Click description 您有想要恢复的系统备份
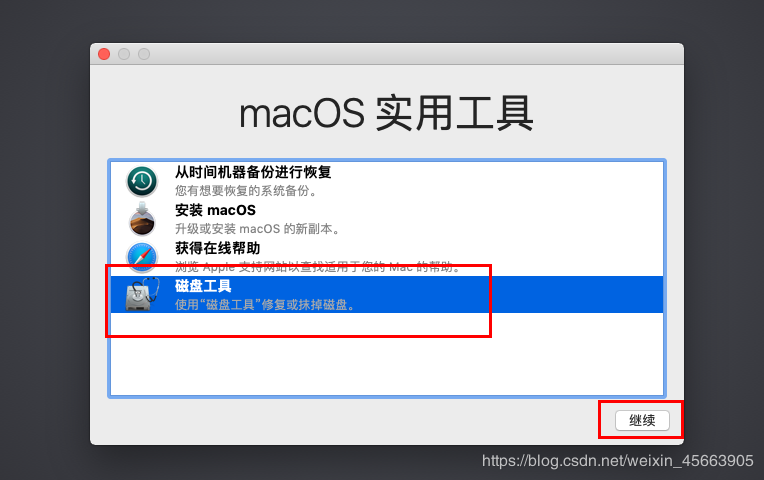The image size is (764, 480). [246, 191]
